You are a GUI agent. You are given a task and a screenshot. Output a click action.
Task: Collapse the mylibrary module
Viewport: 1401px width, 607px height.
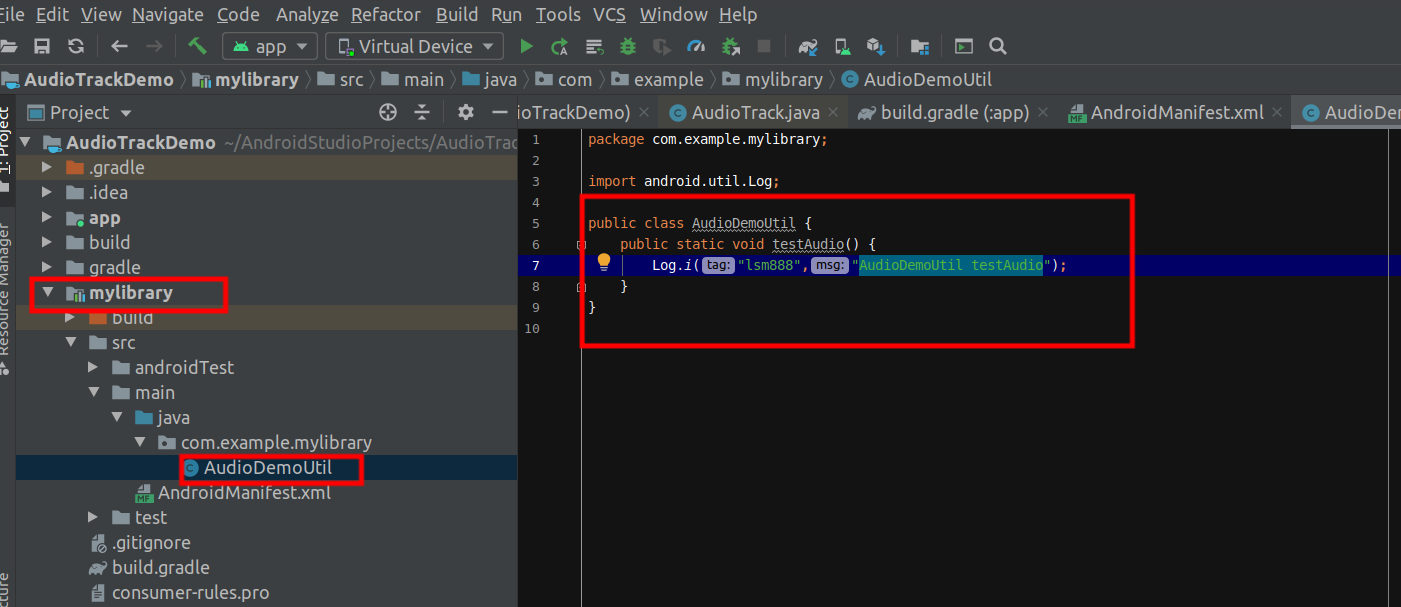[x=47, y=293]
